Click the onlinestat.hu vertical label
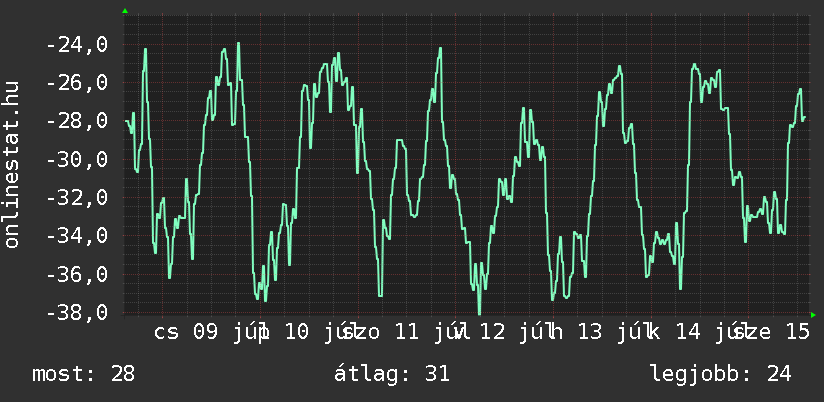824x402 pixels. pyautogui.click(x=12, y=164)
